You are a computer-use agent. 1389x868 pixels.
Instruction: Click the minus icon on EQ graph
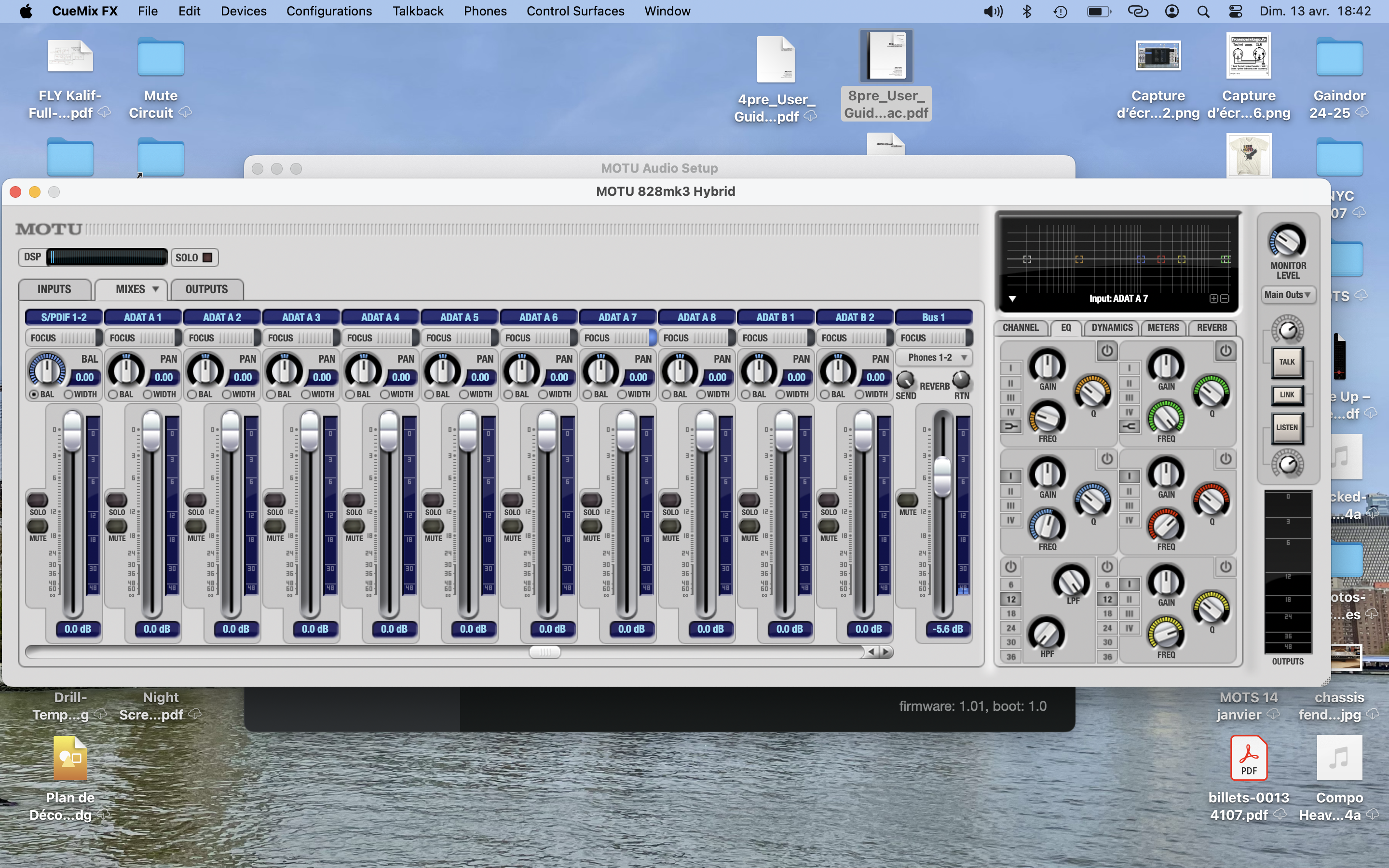(1224, 298)
